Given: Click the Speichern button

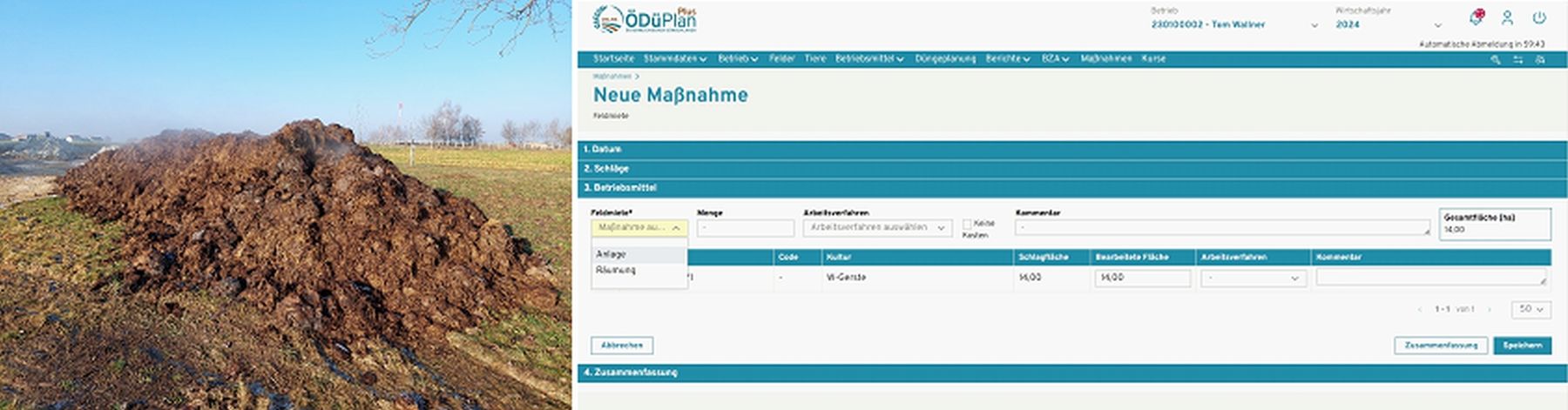Looking at the screenshot, I should tap(1522, 346).
